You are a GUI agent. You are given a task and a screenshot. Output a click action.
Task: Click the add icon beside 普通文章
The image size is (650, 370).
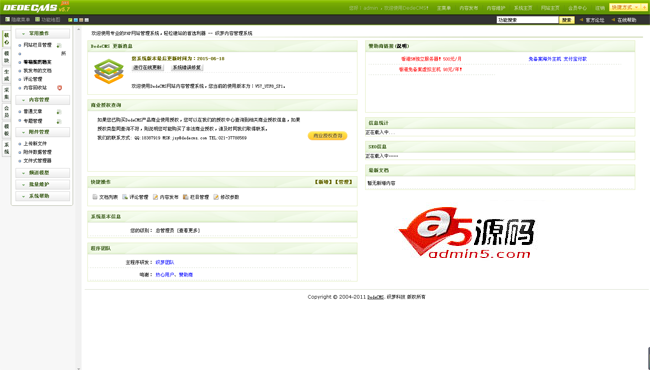(x=59, y=111)
